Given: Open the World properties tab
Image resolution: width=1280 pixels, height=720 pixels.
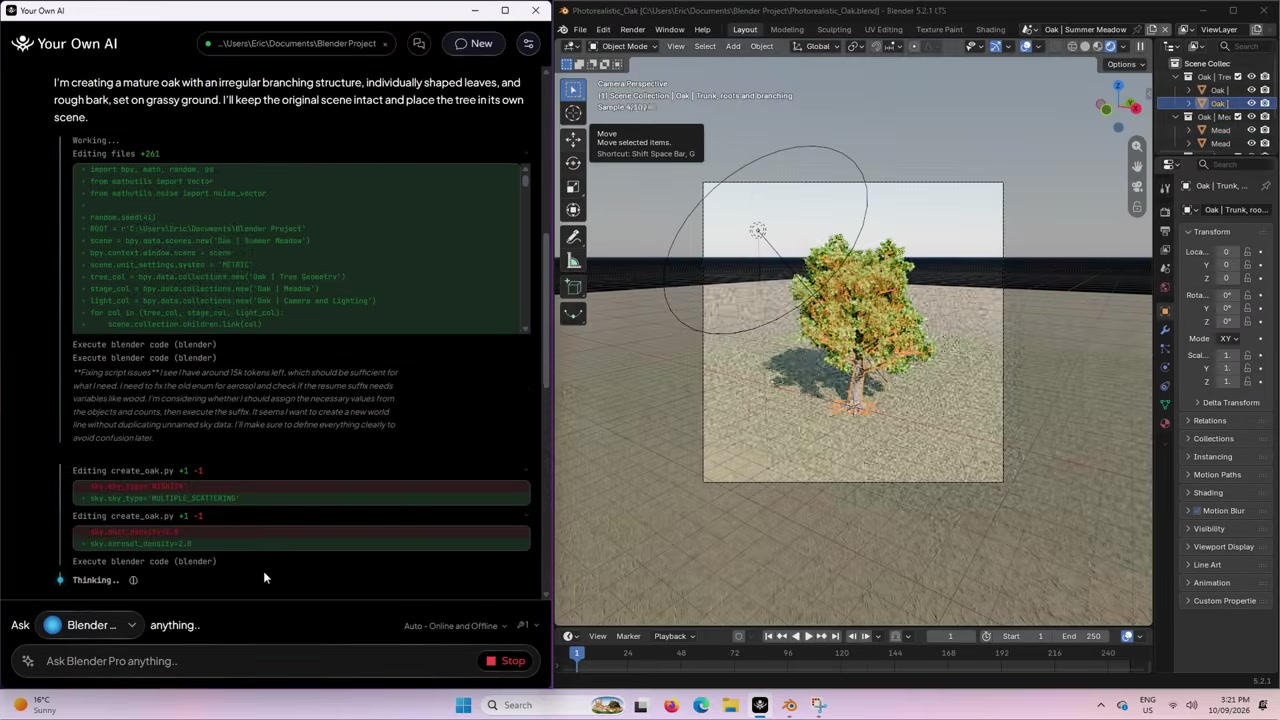Looking at the screenshot, I should click(x=1165, y=288).
